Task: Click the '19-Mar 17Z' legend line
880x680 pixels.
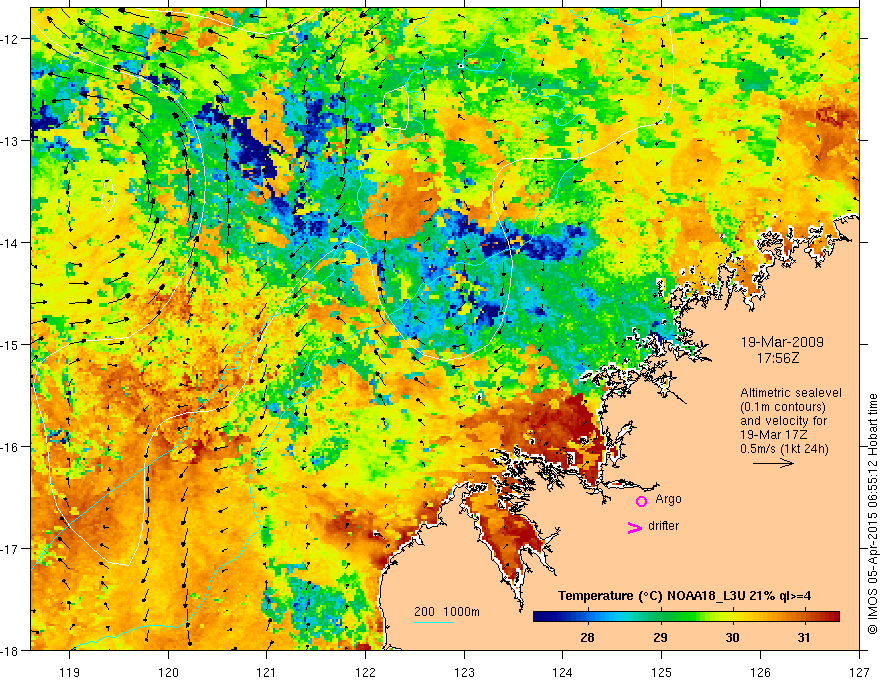Action: point(772,435)
